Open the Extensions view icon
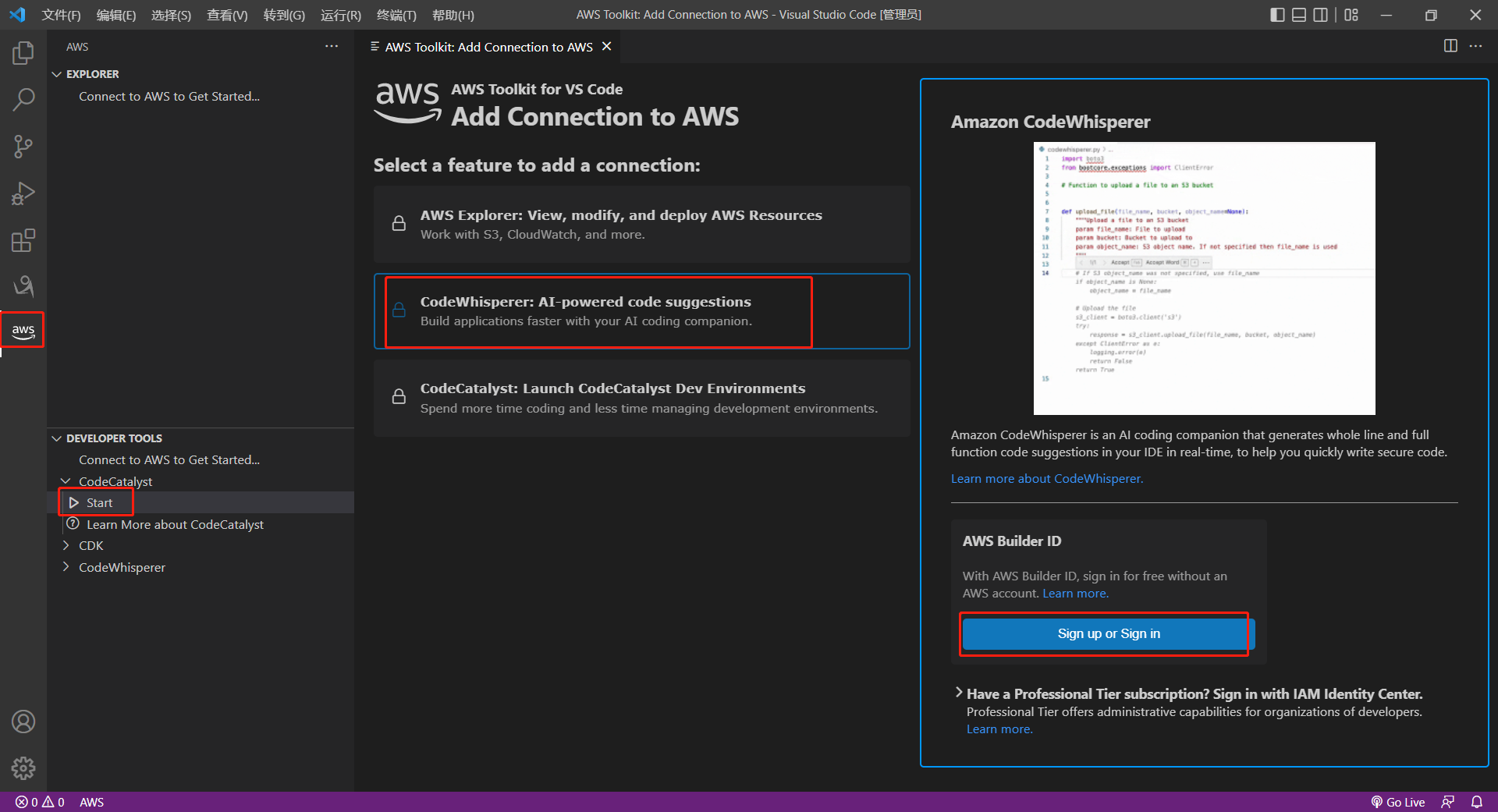The width and height of the screenshot is (1498, 812). pyautogui.click(x=23, y=240)
